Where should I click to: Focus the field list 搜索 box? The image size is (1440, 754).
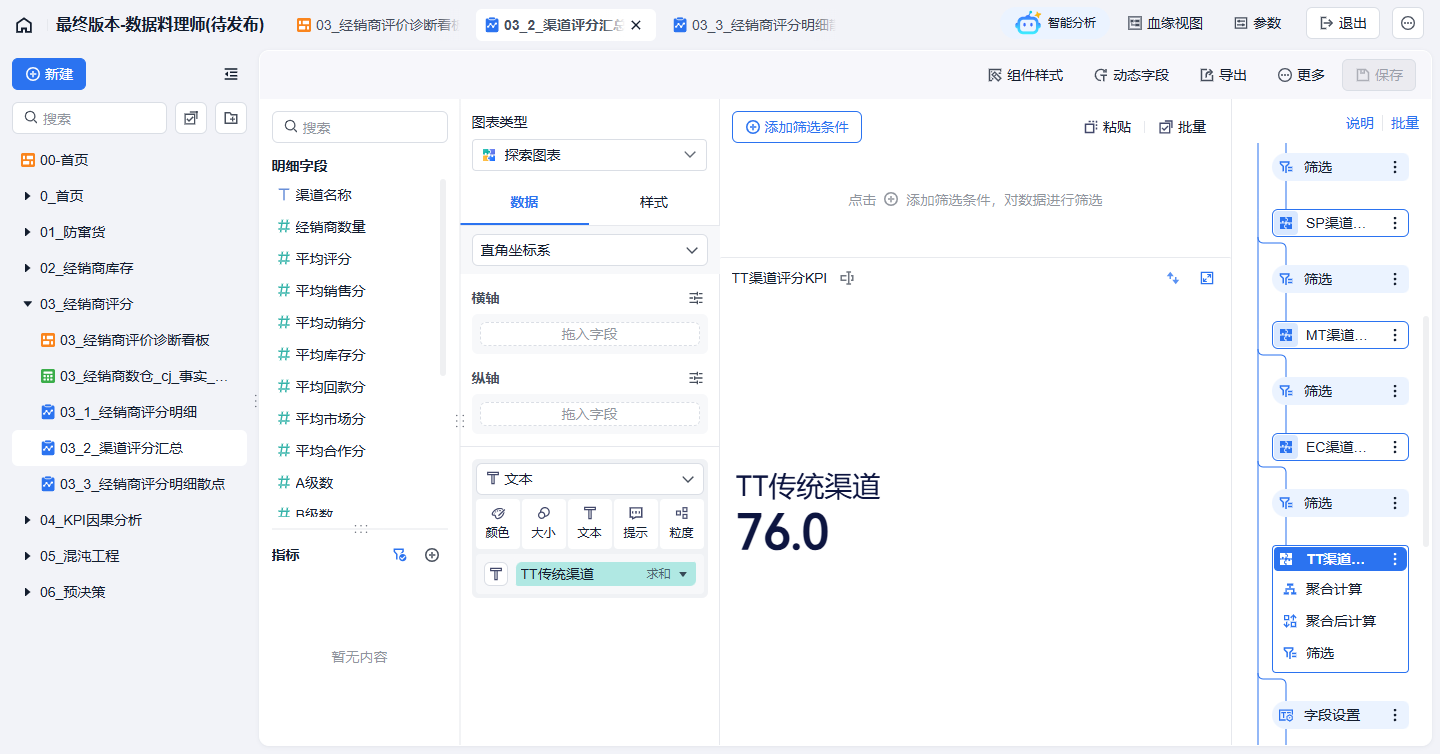(x=360, y=127)
